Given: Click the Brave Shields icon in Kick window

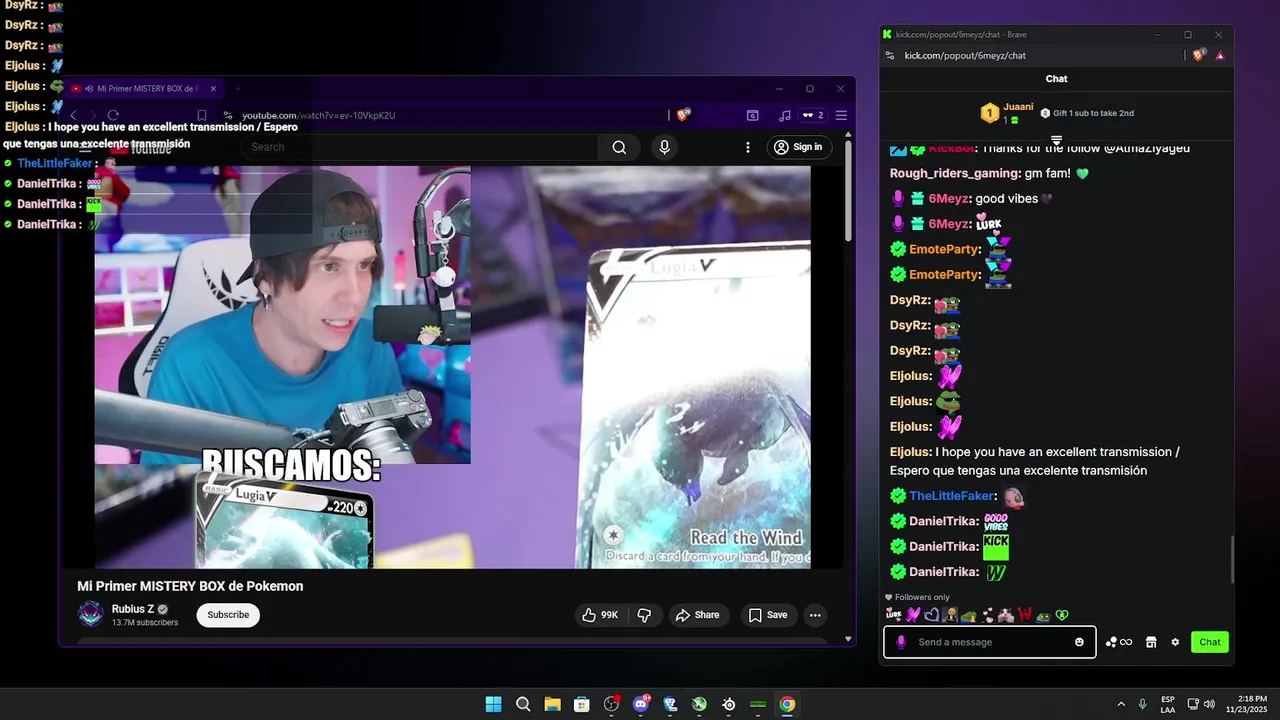Looking at the screenshot, I should [x=1199, y=55].
